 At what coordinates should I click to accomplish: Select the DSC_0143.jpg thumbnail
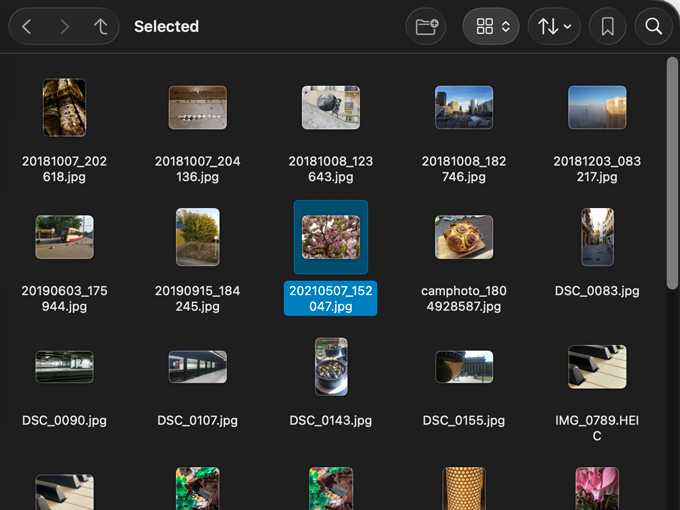point(331,367)
